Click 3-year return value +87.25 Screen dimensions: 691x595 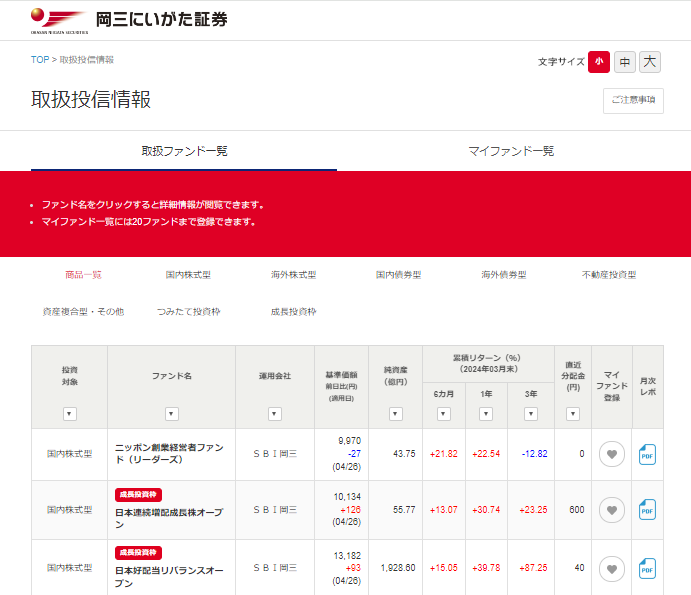533,568
